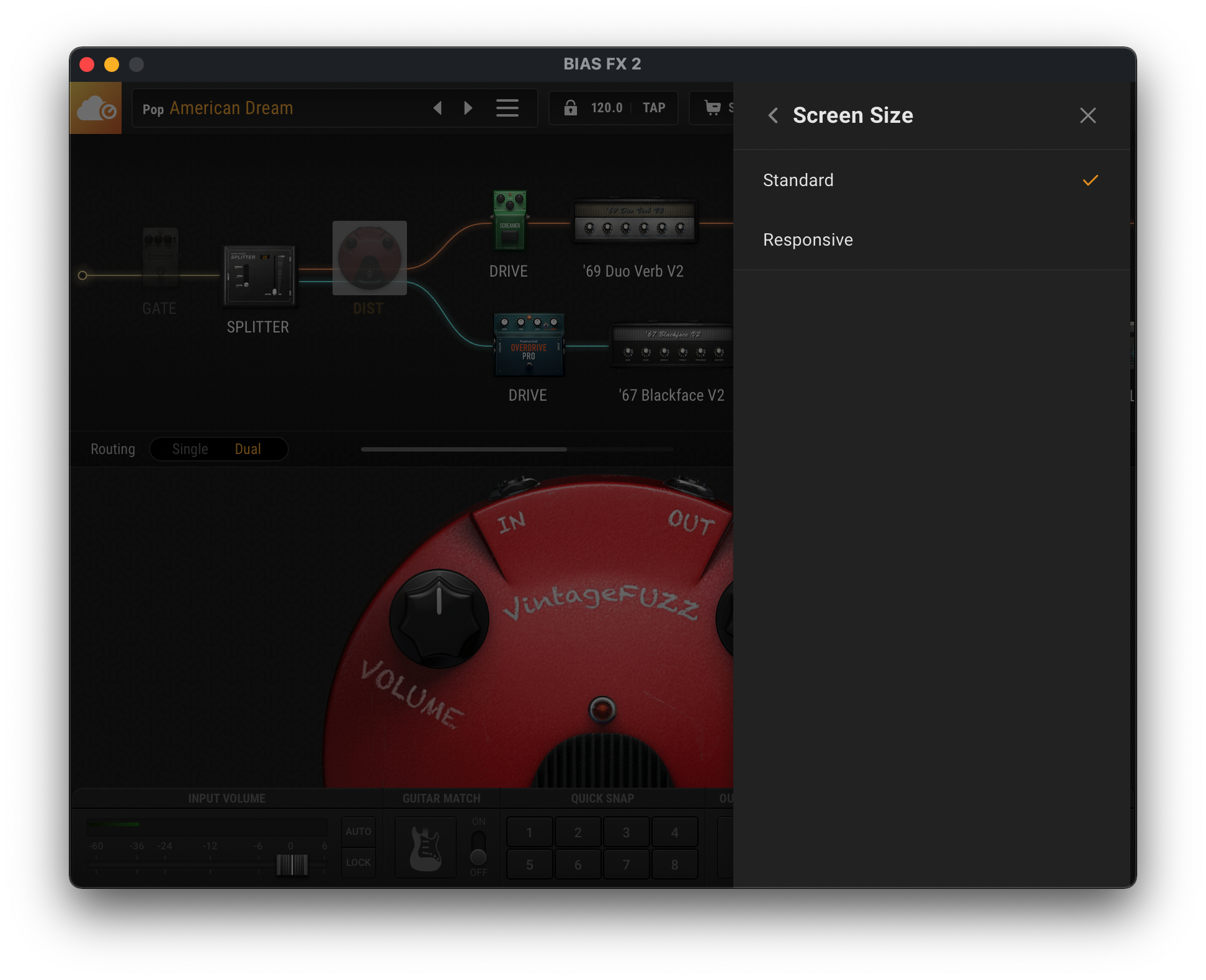Select Quick Snap slot 4
The width and height of the screenshot is (1206, 980).
click(674, 832)
